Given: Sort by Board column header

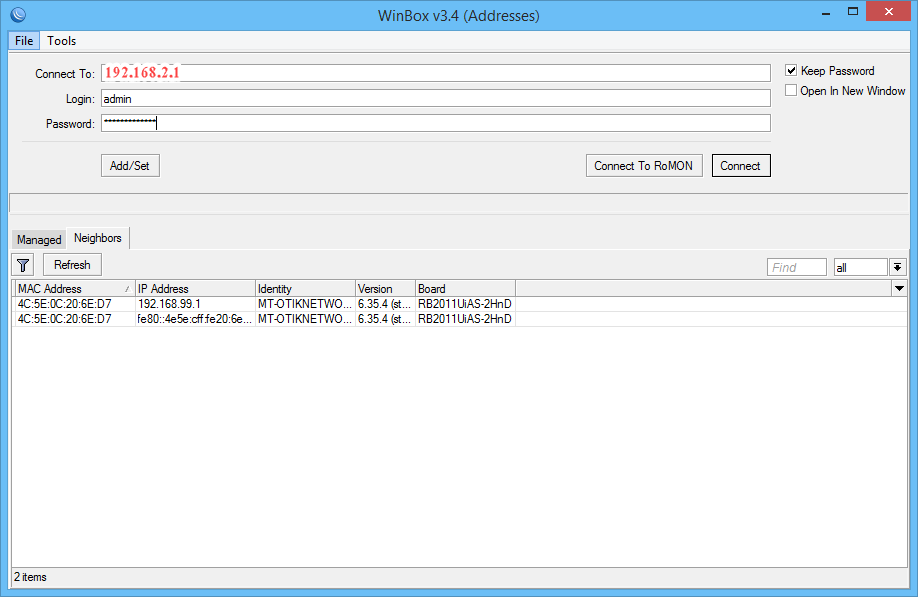Looking at the screenshot, I should point(465,289).
